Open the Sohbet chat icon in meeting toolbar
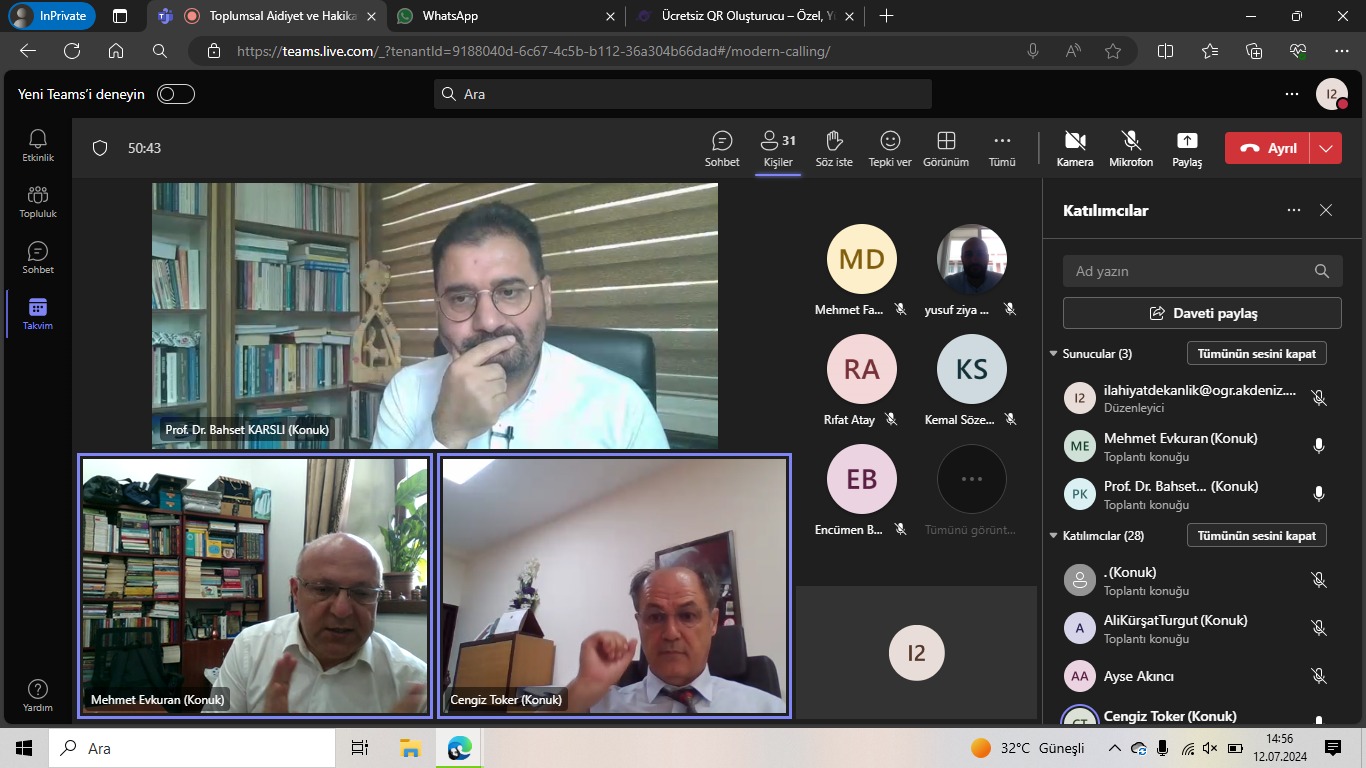The width and height of the screenshot is (1366, 768). [x=722, y=148]
